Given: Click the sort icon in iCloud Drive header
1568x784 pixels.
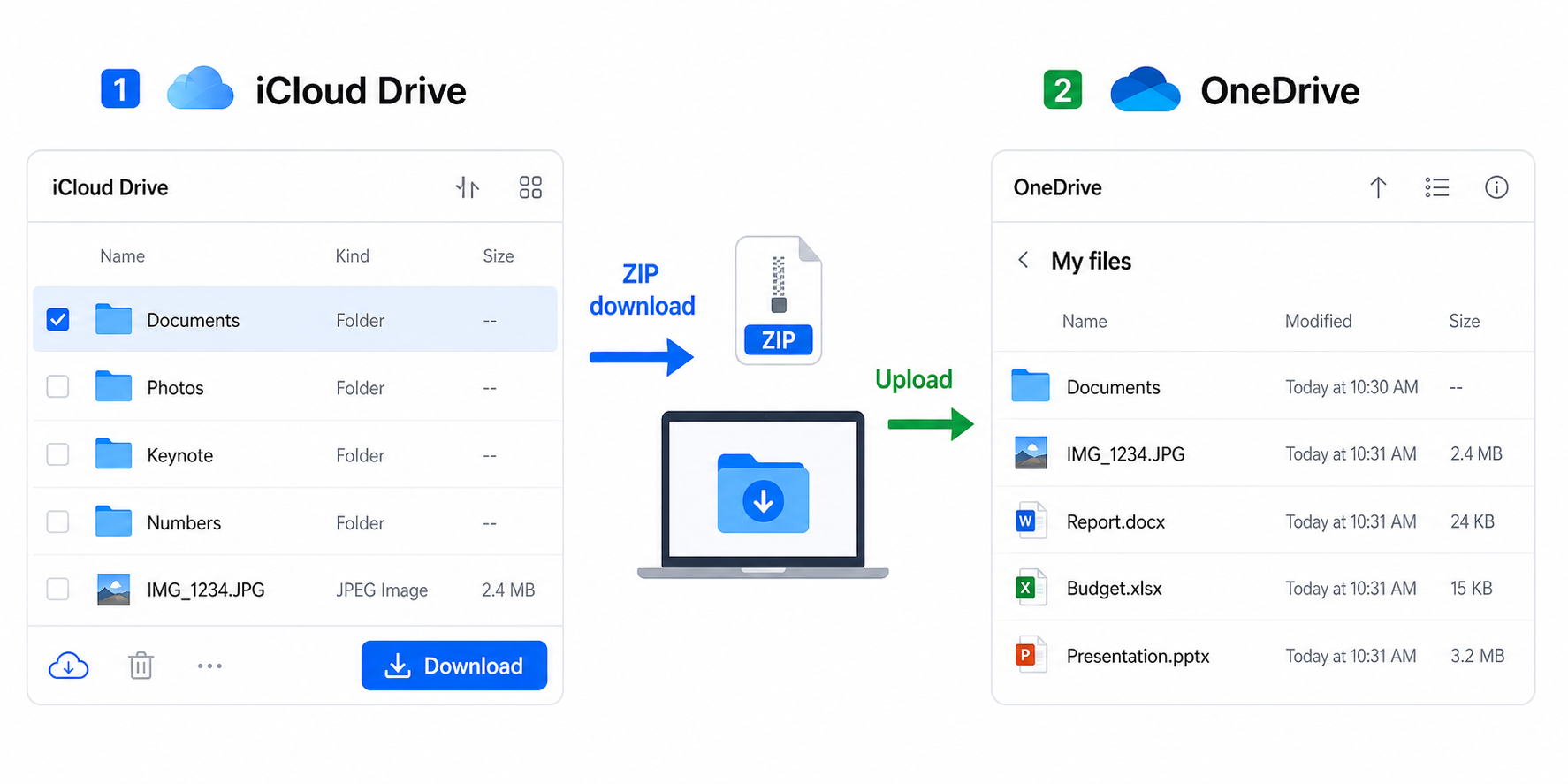Looking at the screenshot, I should (x=468, y=187).
